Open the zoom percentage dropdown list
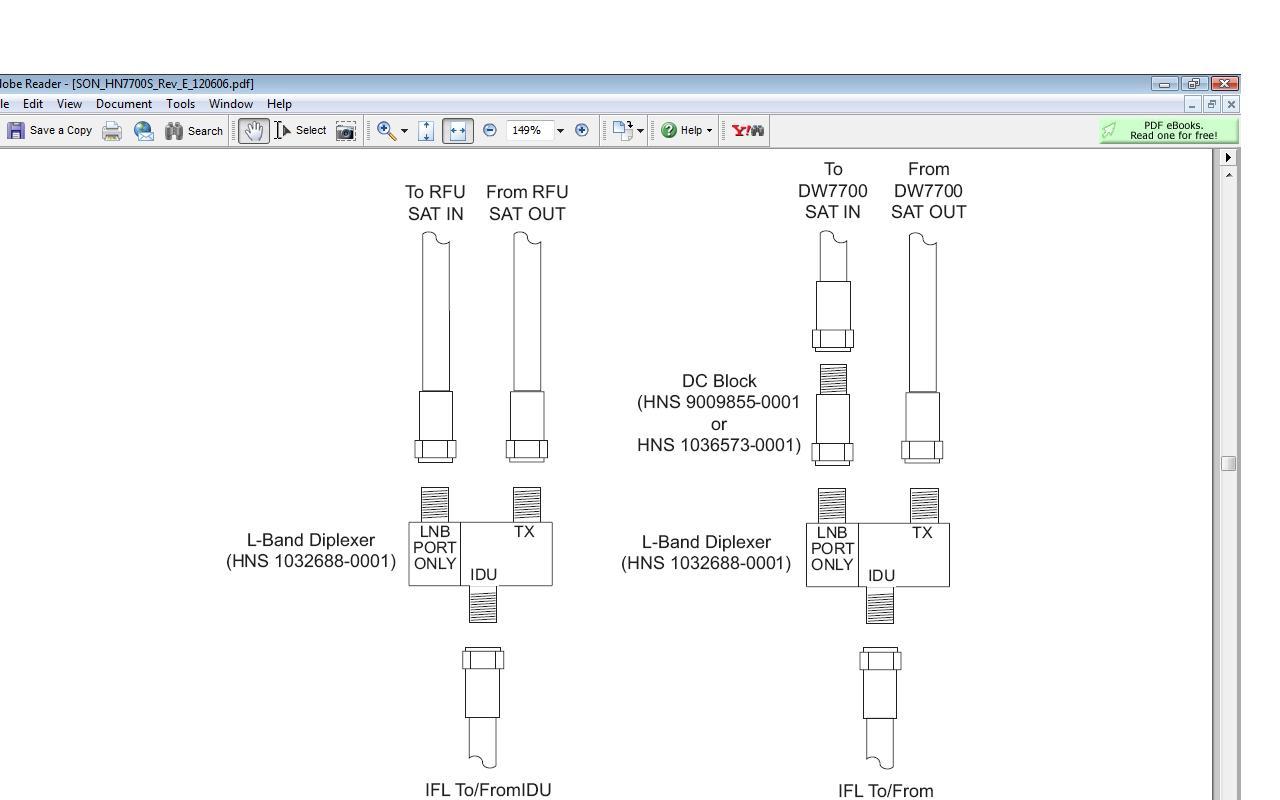 click(x=560, y=131)
